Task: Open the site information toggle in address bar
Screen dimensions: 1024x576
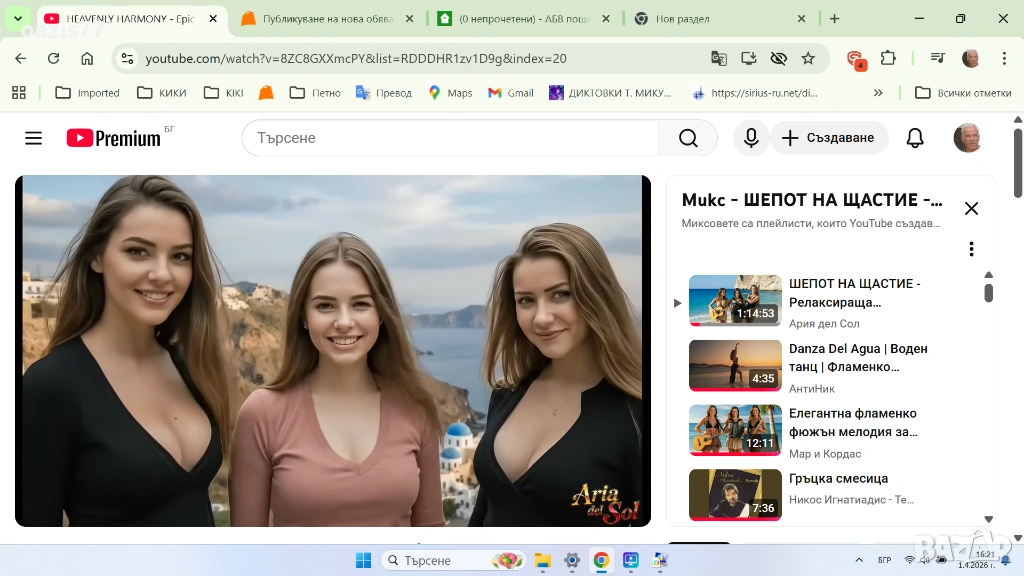Action: [127, 59]
